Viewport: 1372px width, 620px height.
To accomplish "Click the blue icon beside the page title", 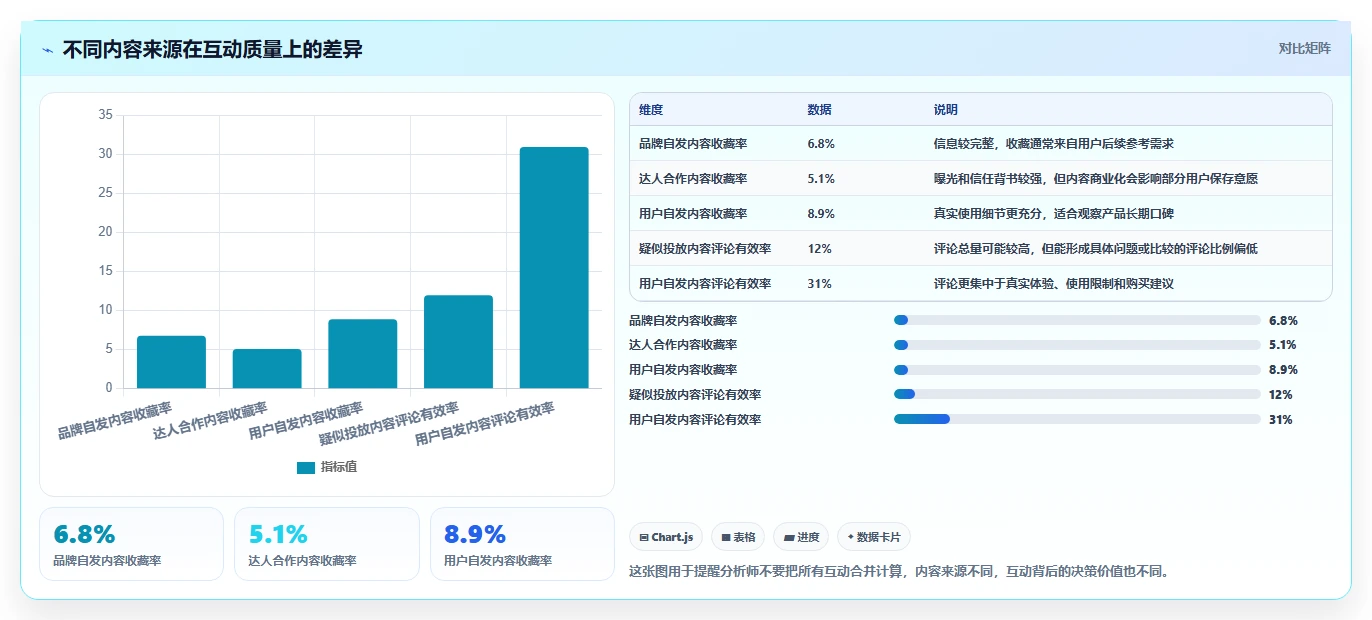I will click(48, 50).
